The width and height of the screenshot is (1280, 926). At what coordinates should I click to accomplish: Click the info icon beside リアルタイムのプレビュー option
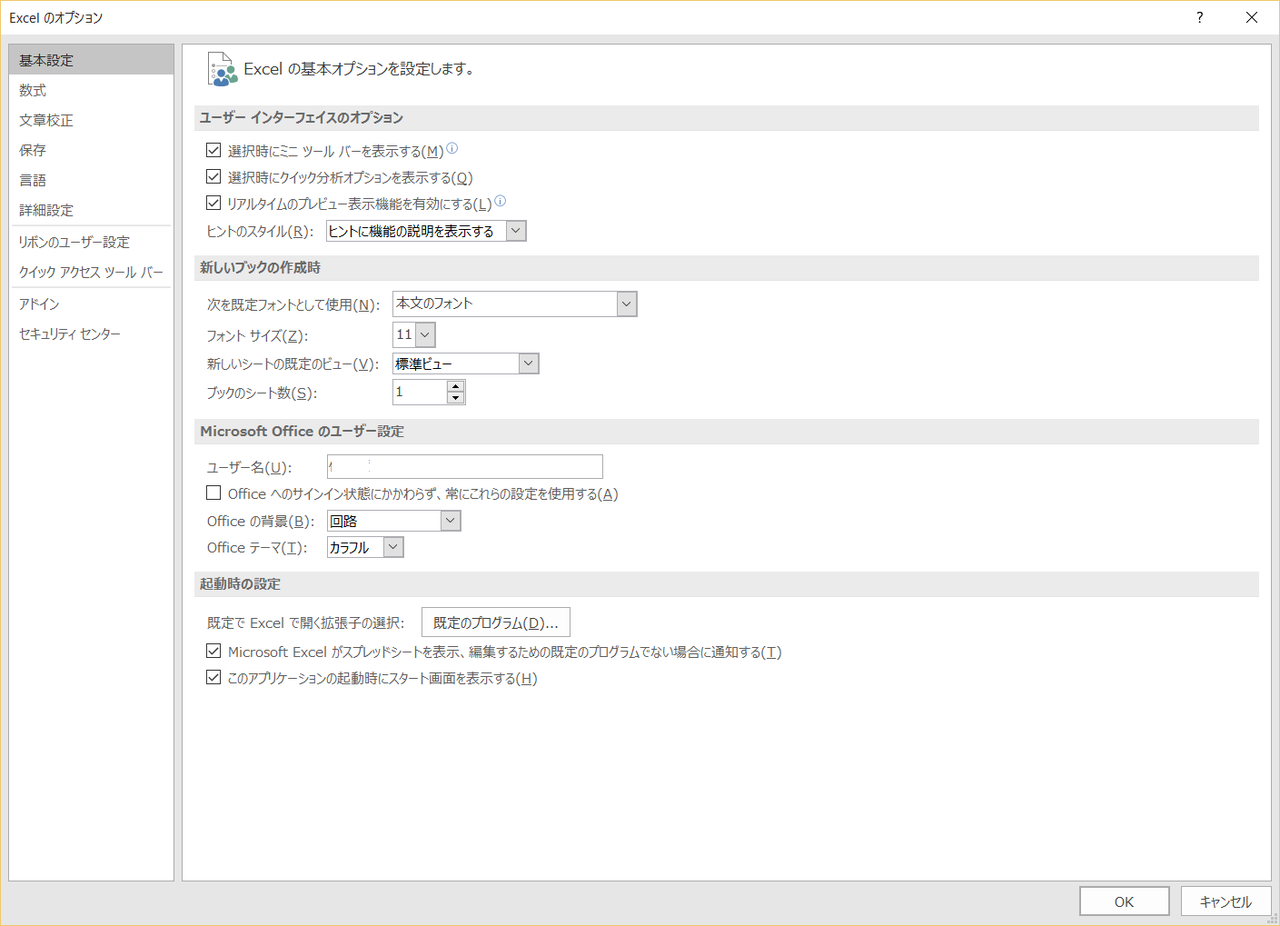[500, 201]
